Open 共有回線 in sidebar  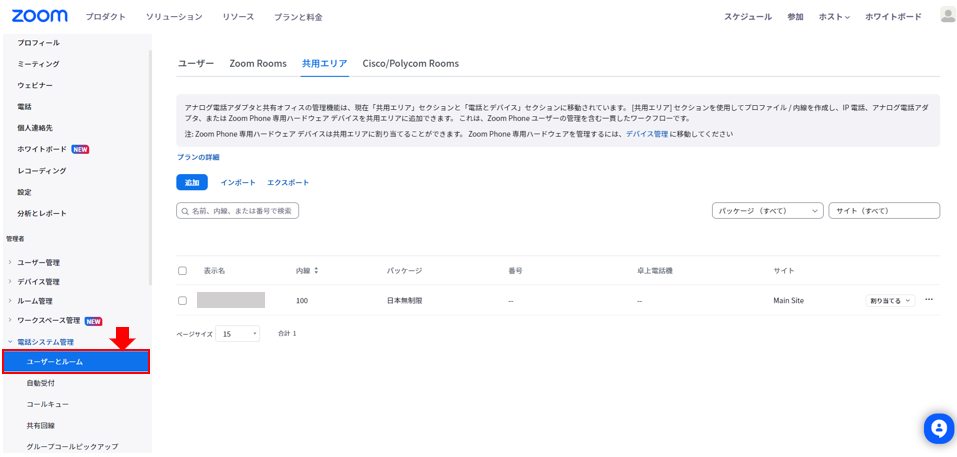point(42,425)
